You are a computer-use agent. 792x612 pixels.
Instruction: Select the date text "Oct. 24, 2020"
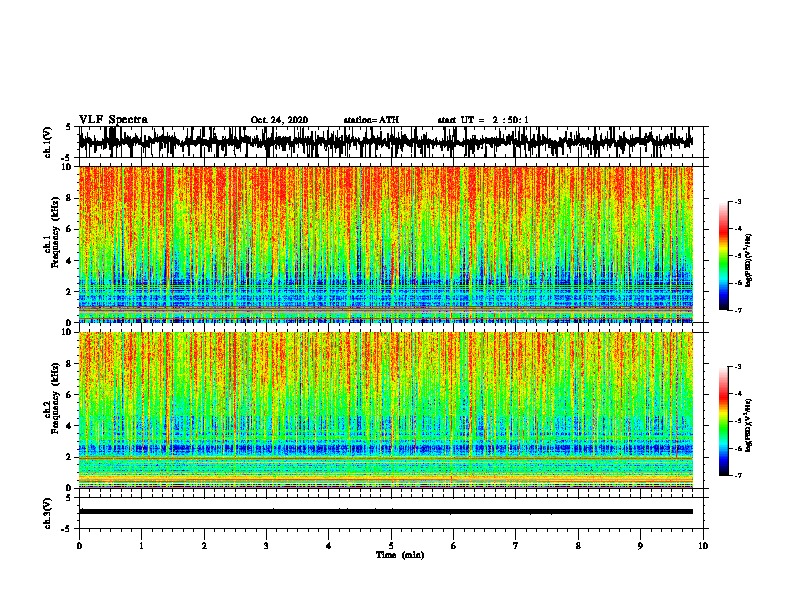point(279,120)
